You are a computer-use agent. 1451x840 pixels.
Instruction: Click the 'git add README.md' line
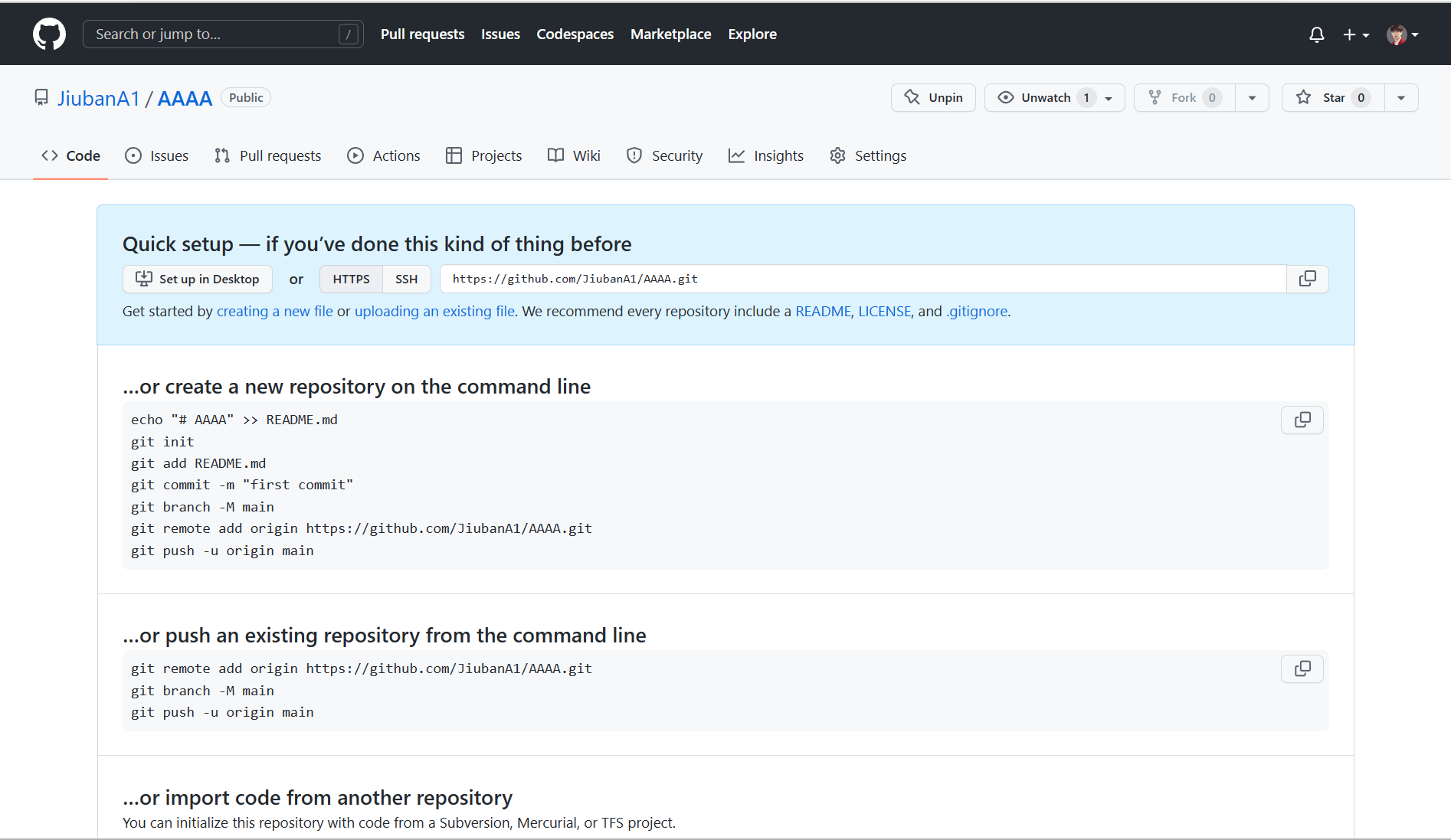(198, 463)
